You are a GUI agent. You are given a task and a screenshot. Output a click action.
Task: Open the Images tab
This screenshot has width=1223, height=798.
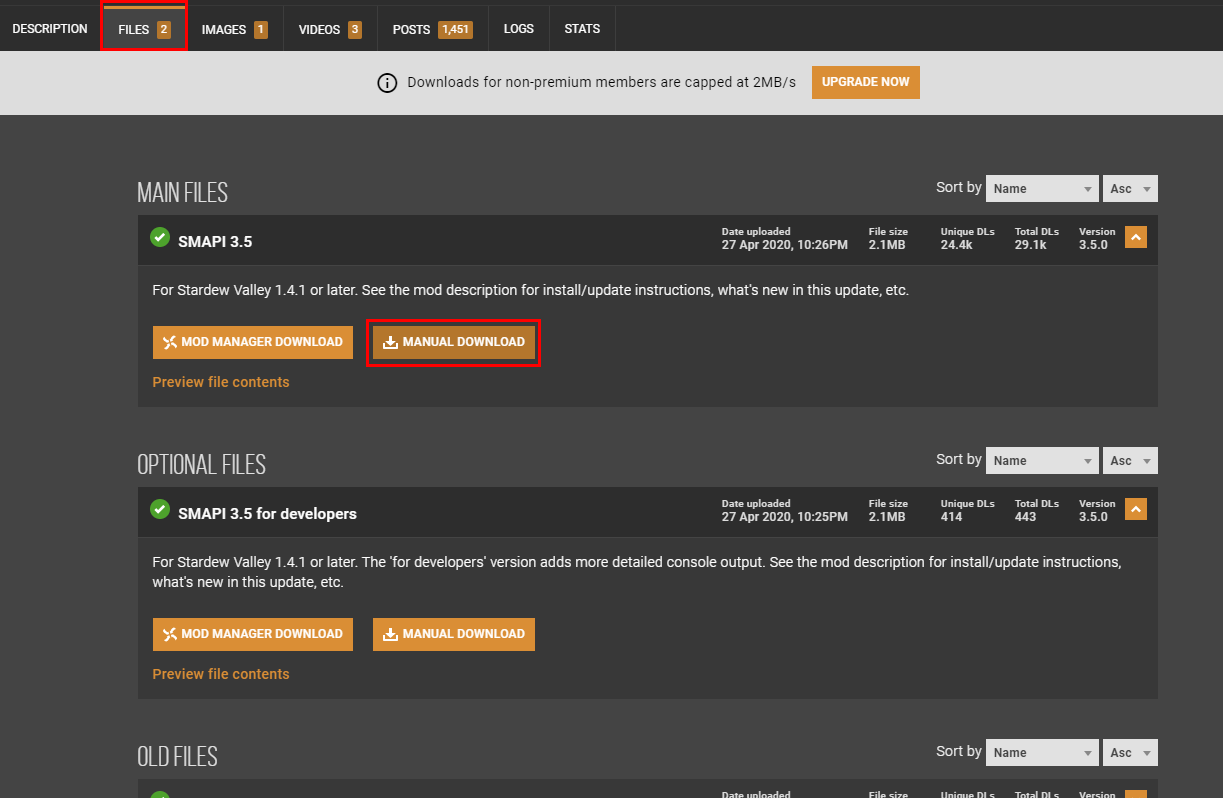point(234,30)
